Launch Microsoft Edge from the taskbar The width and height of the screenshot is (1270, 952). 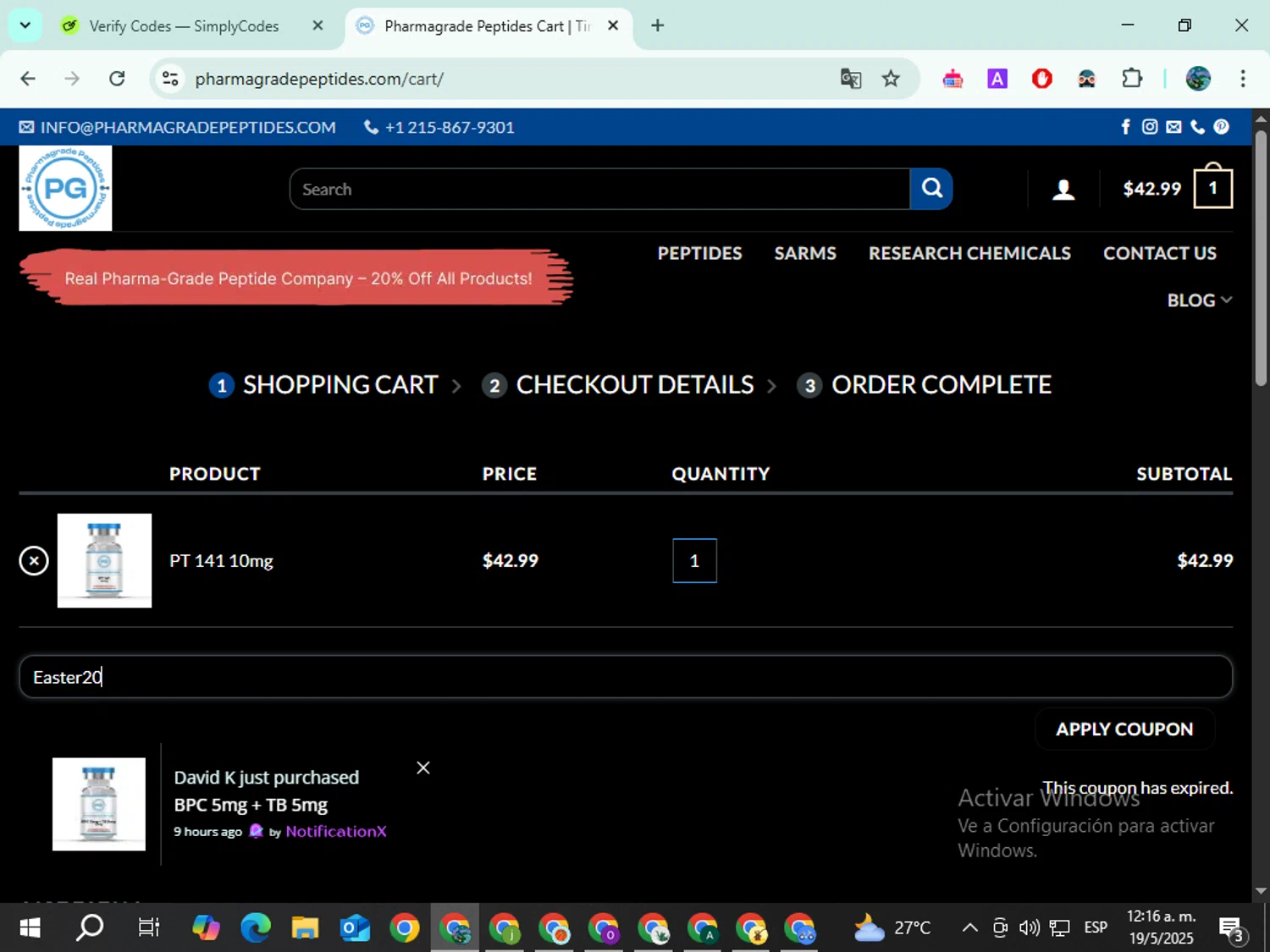point(255,928)
